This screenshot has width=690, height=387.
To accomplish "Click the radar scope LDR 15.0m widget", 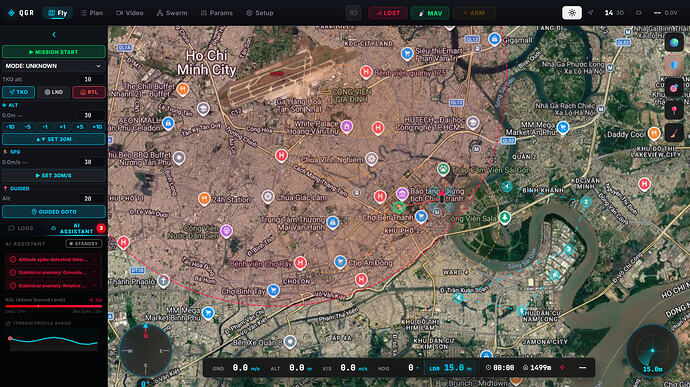I will pyautogui.click(x=652, y=351).
